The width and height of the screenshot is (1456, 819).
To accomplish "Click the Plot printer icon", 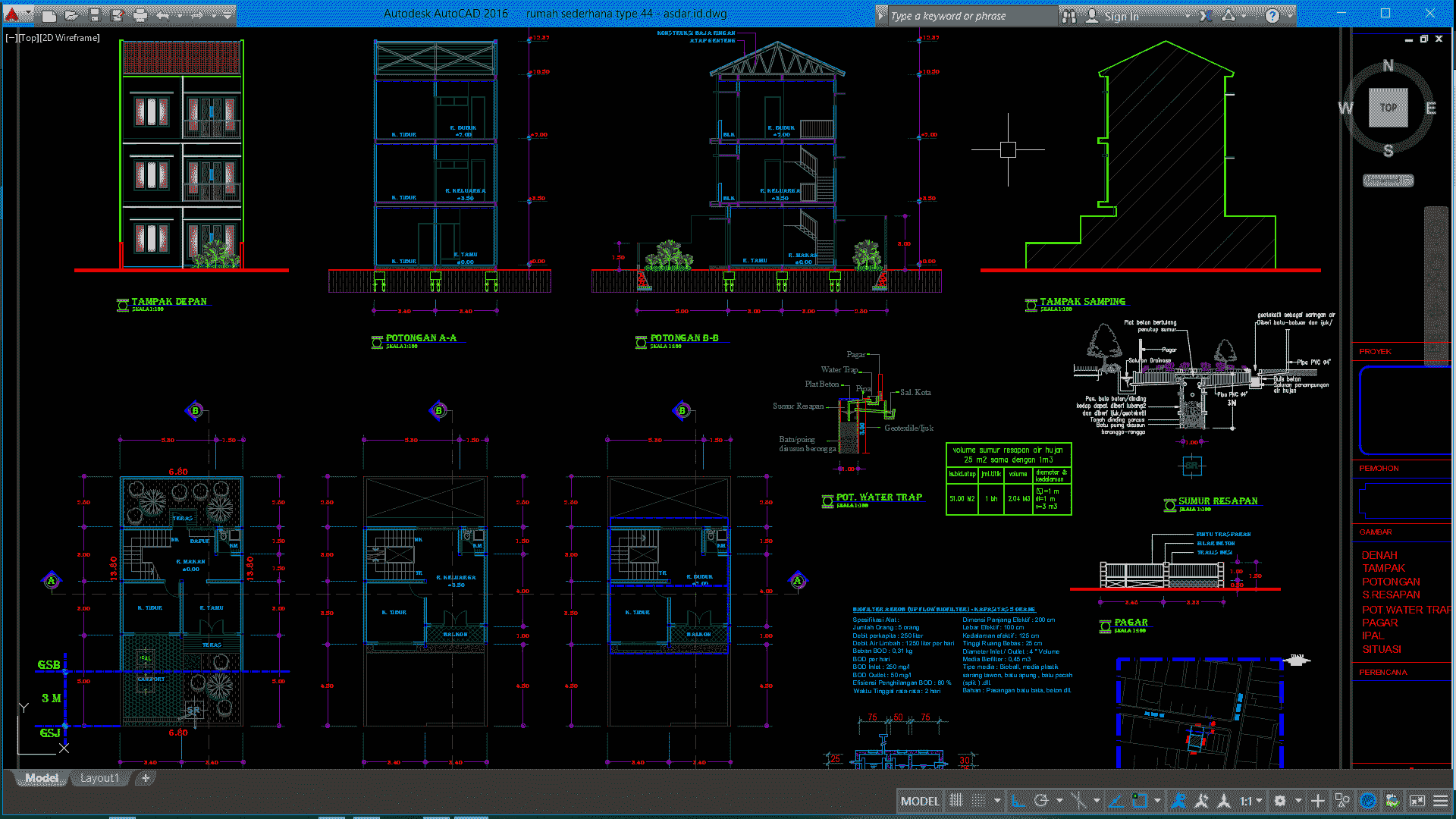I will coord(140,15).
